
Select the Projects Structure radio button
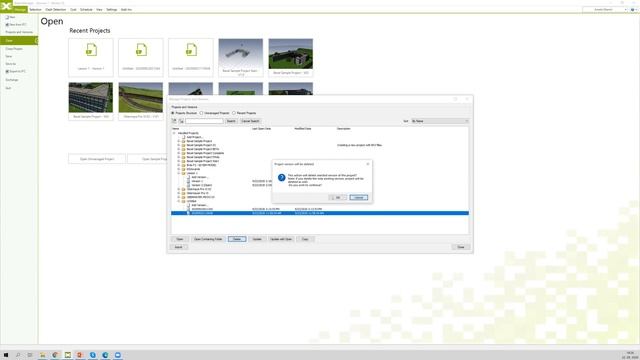[x=173, y=113]
